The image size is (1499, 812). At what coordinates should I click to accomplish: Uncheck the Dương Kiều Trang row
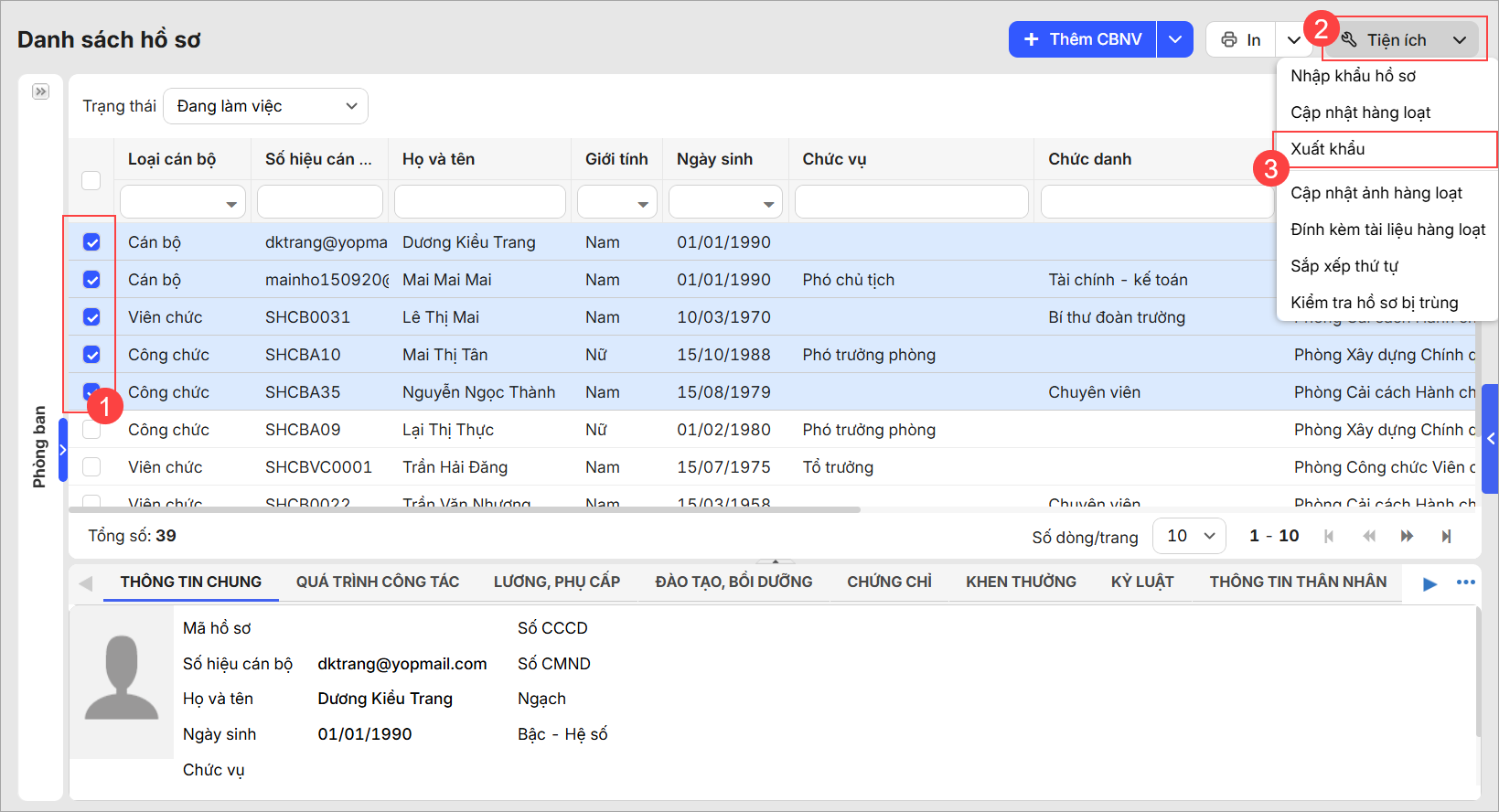click(x=91, y=242)
